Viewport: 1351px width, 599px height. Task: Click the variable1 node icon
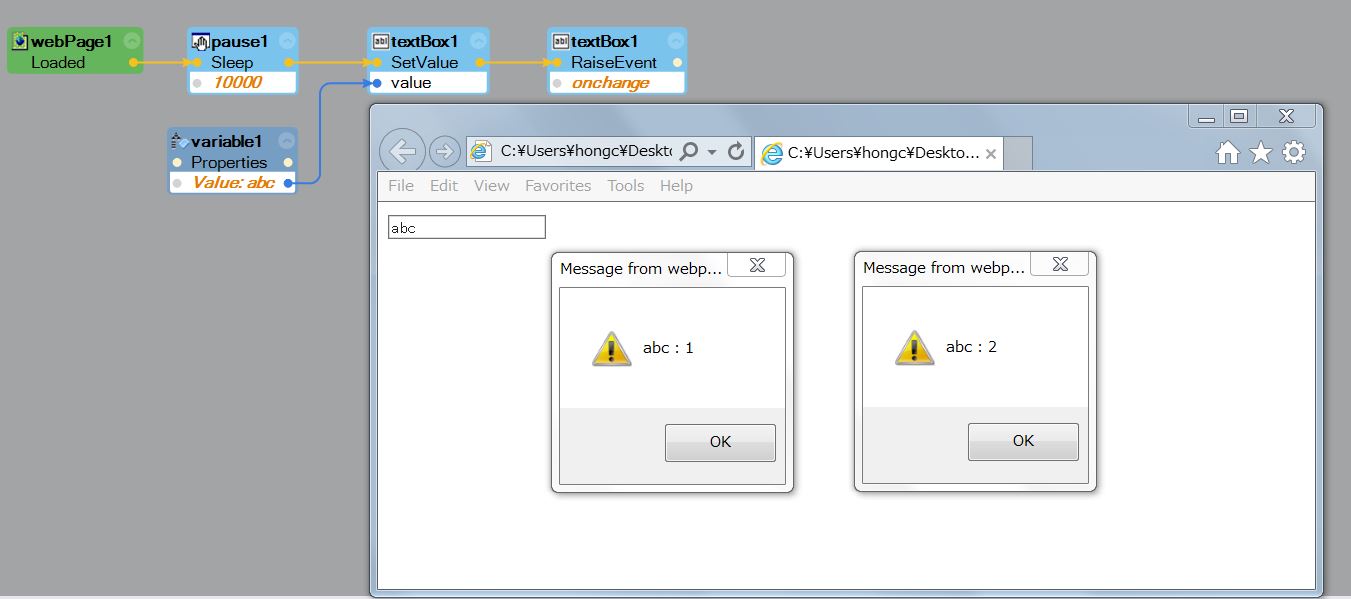click(180, 141)
